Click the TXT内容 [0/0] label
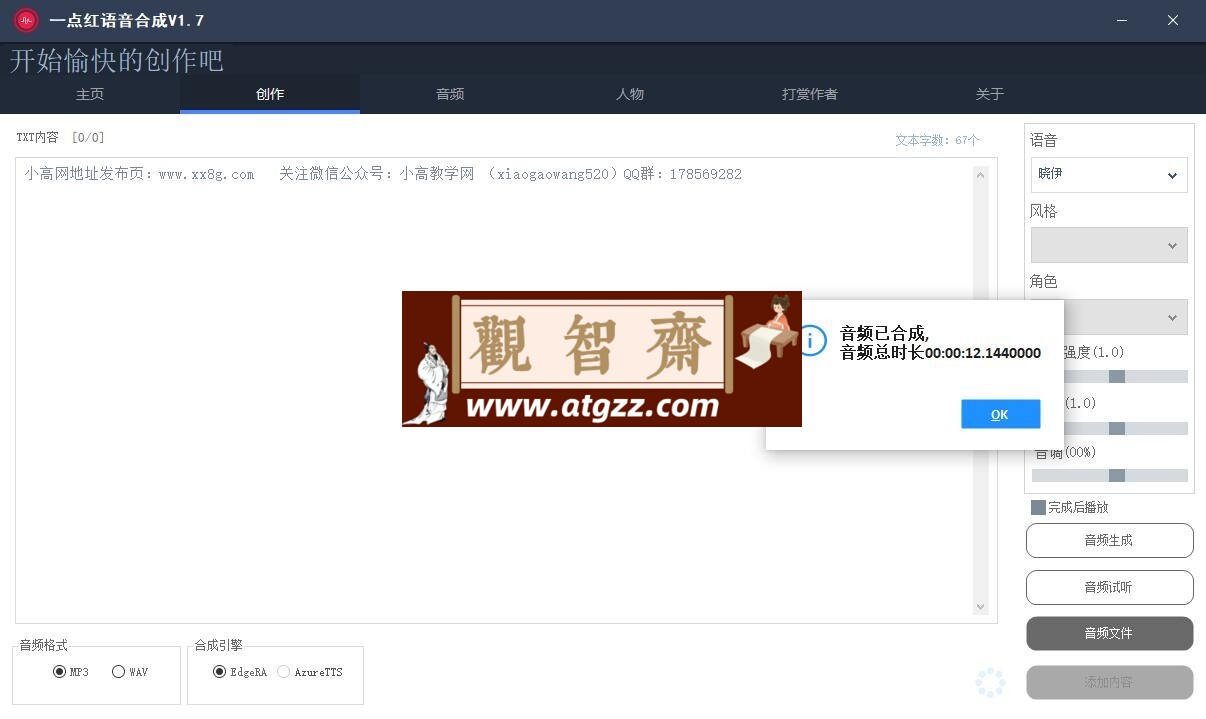 click(x=60, y=137)
